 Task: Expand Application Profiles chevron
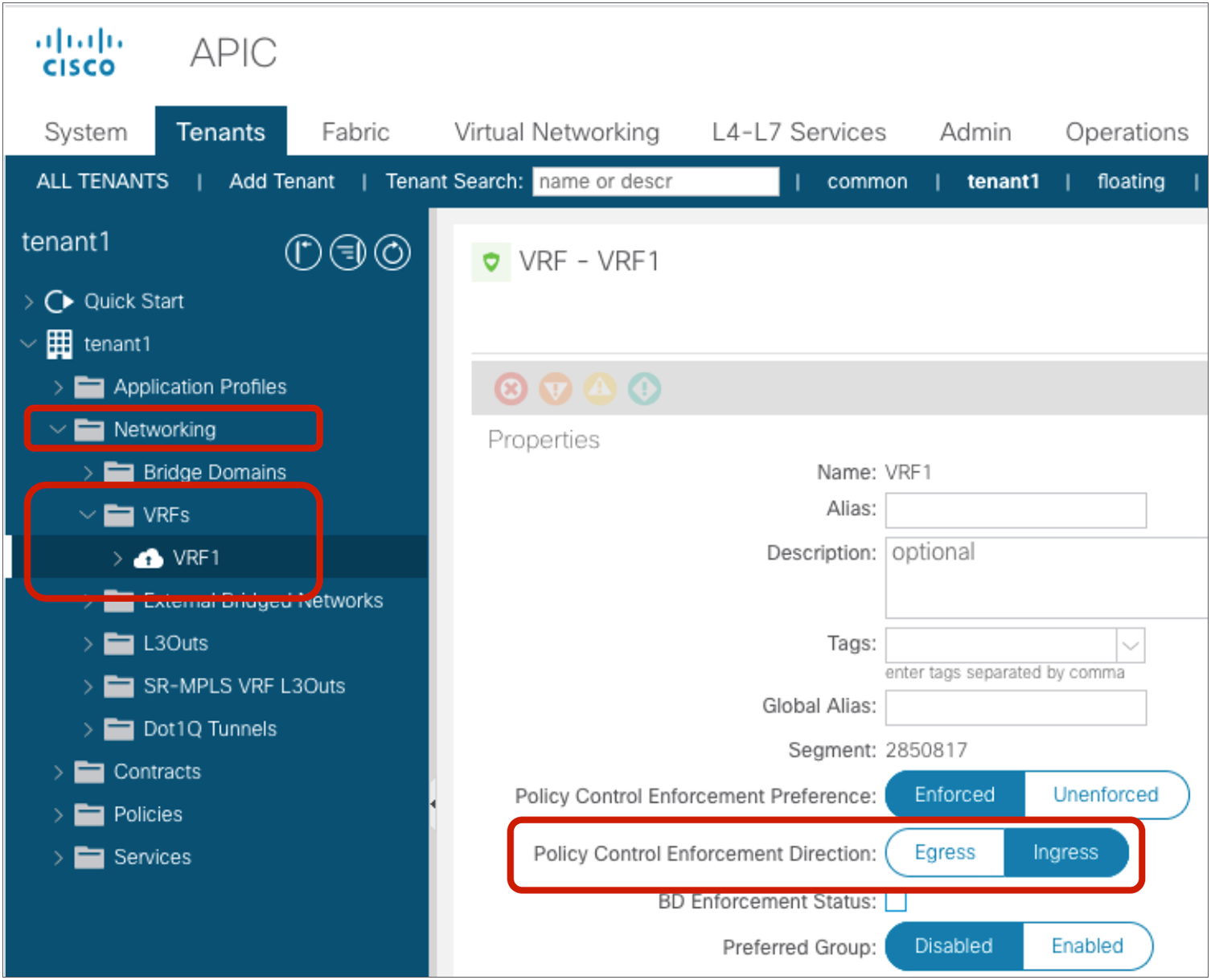(58, 387)
